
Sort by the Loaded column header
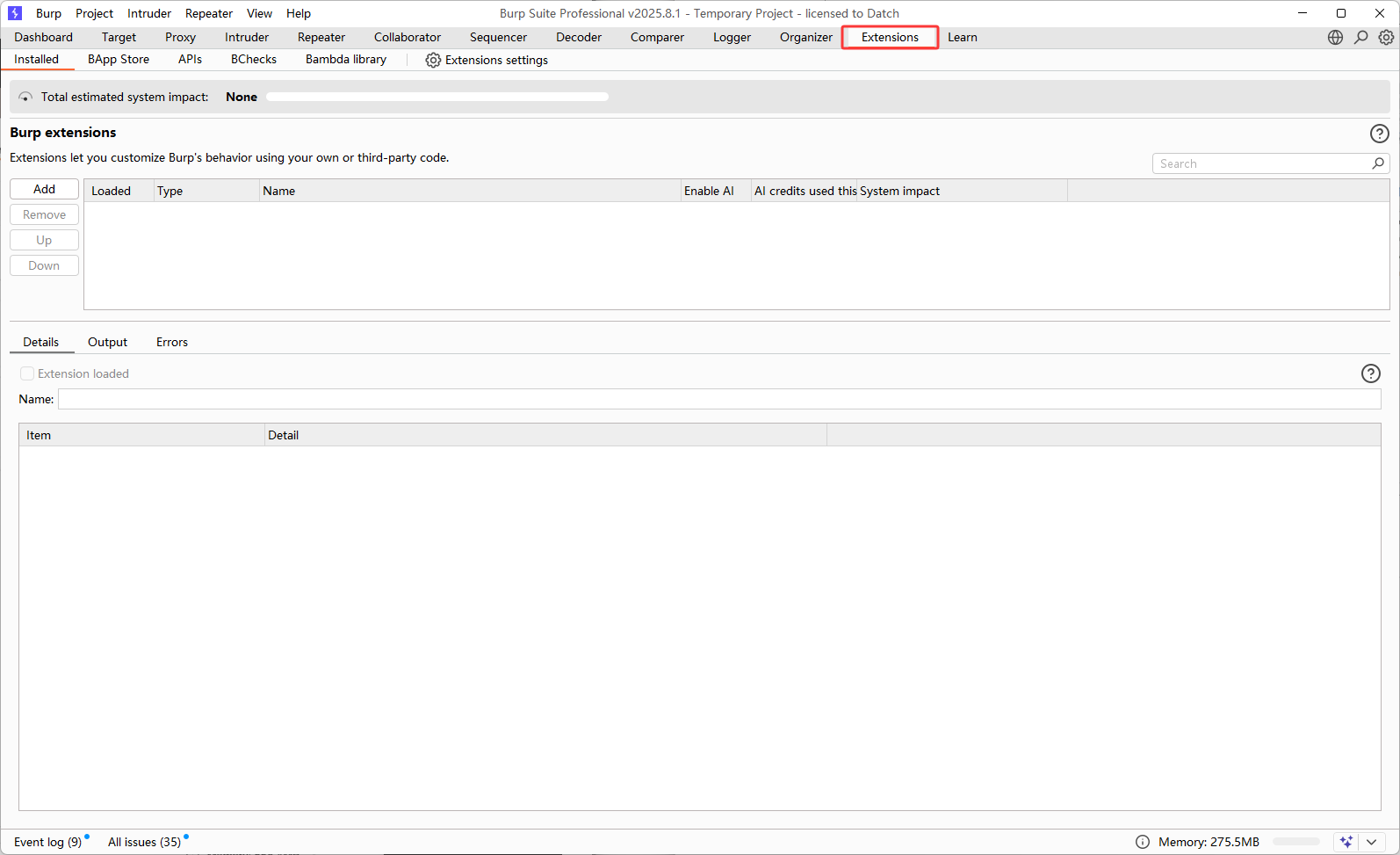click(x=119, y=191)
